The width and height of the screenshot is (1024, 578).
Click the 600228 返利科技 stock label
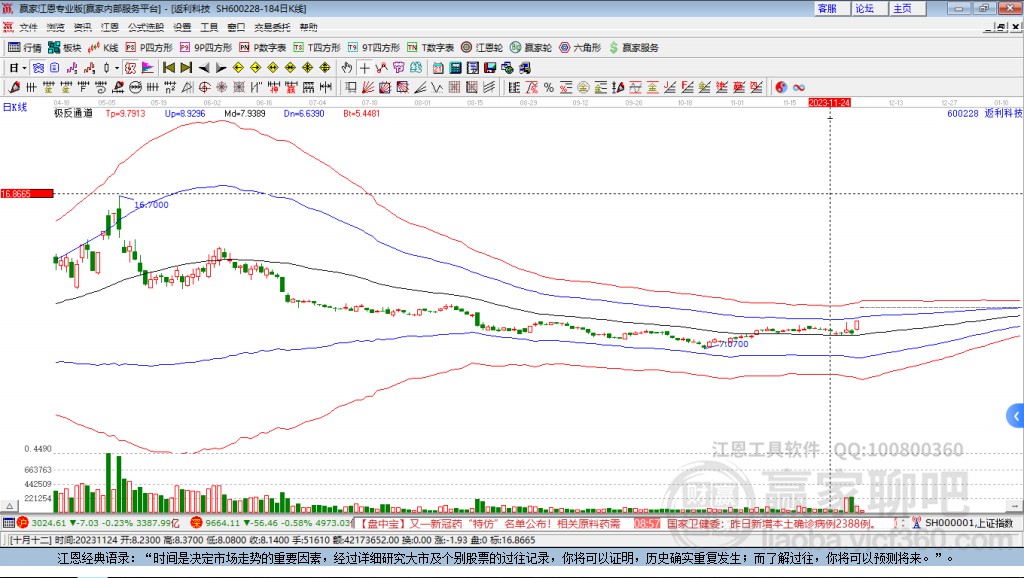pos(985,114)
